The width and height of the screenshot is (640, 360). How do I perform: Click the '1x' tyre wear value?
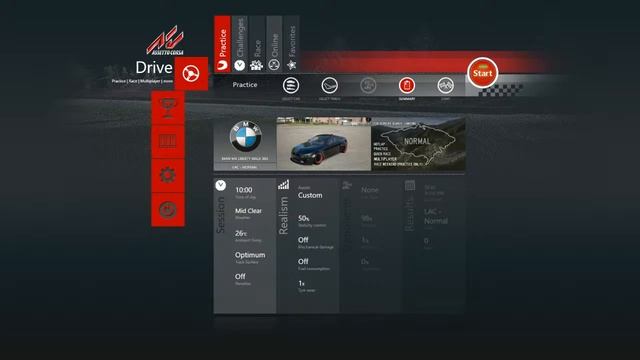[301, 283]
